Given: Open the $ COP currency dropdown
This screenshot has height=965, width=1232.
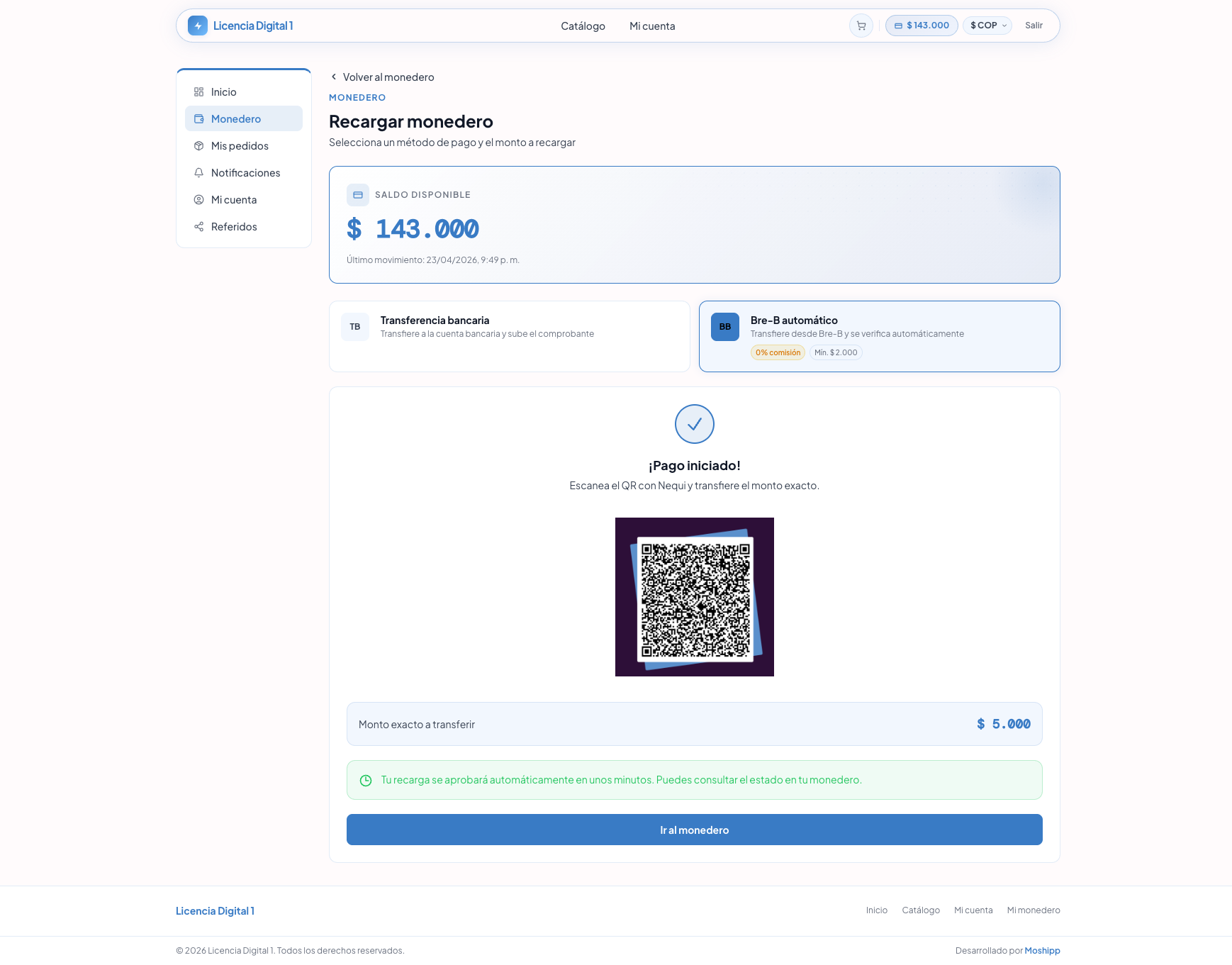Looking at the screenshot, I should click(x=987, y=26).
